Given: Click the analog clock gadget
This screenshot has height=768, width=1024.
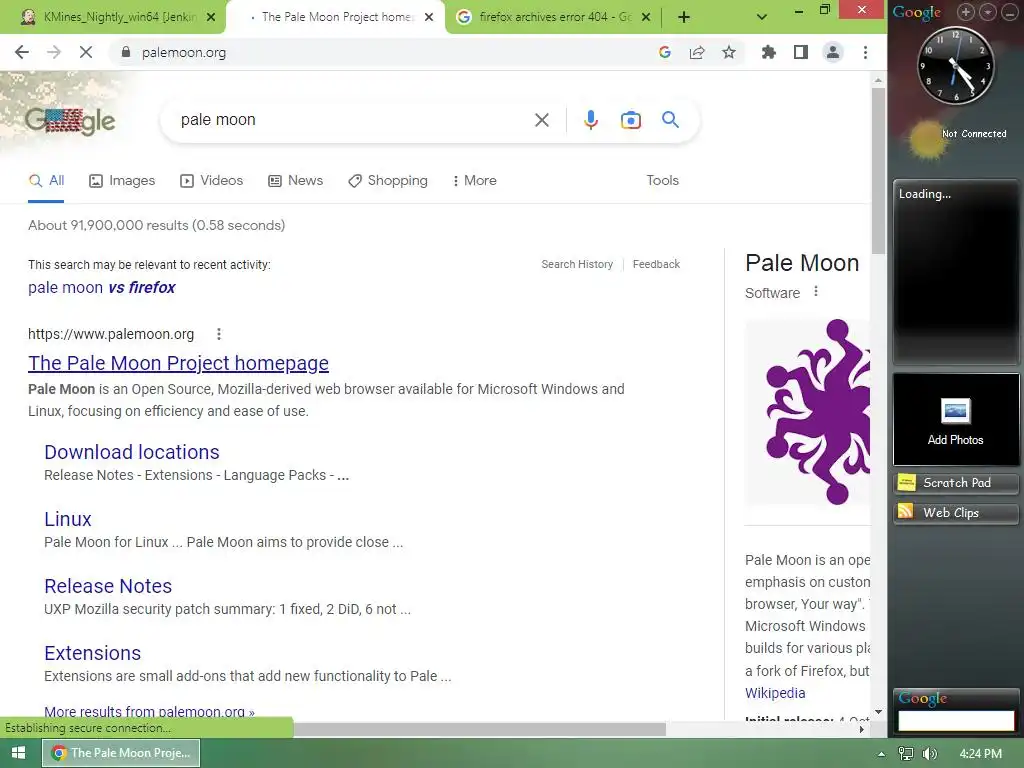Looking at the screenshot, I should coord(956,65).
